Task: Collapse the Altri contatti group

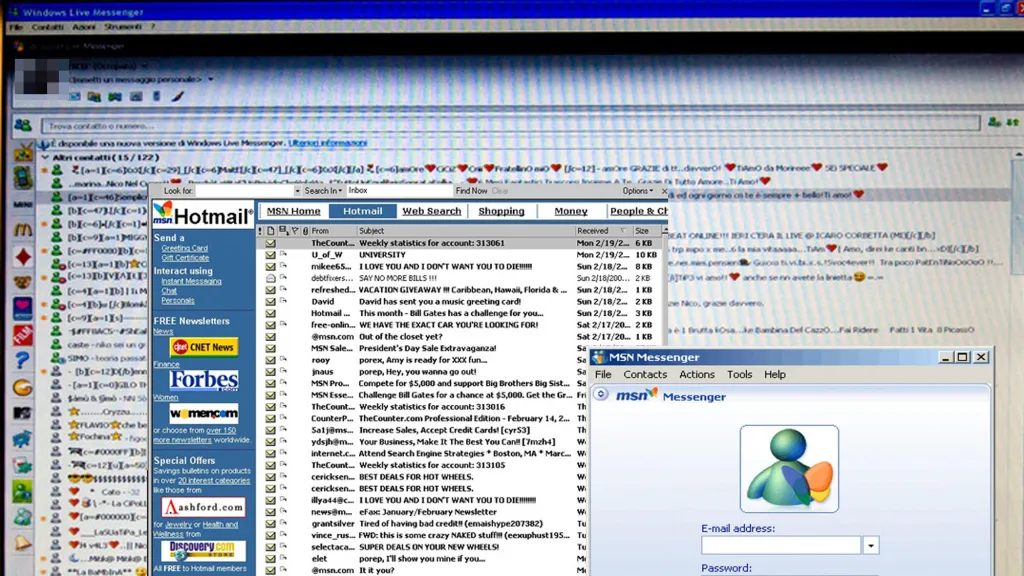Action: 44,158
